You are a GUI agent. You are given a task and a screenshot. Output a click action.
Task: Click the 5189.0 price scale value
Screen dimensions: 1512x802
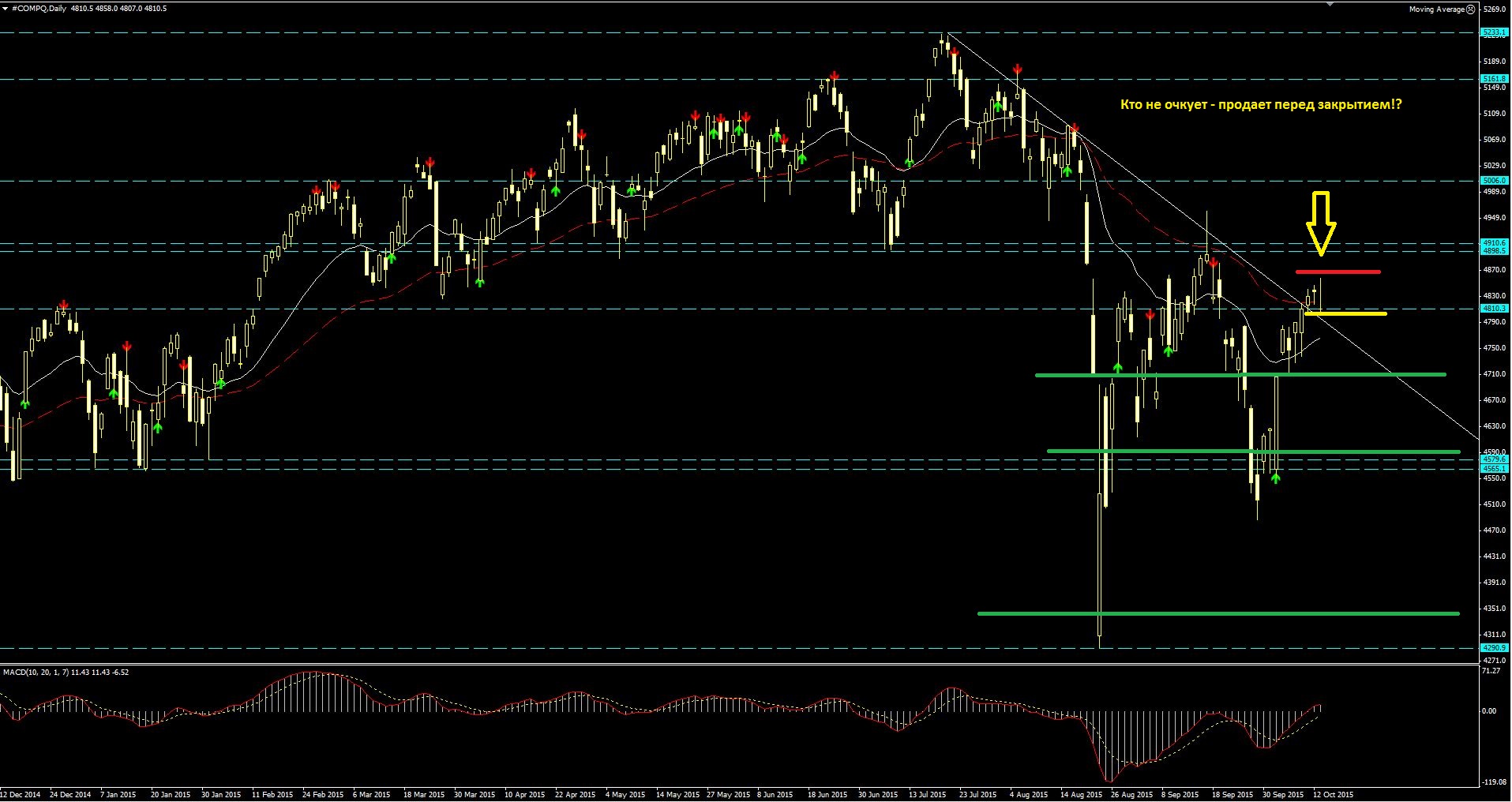click(x=1495, y=61)
